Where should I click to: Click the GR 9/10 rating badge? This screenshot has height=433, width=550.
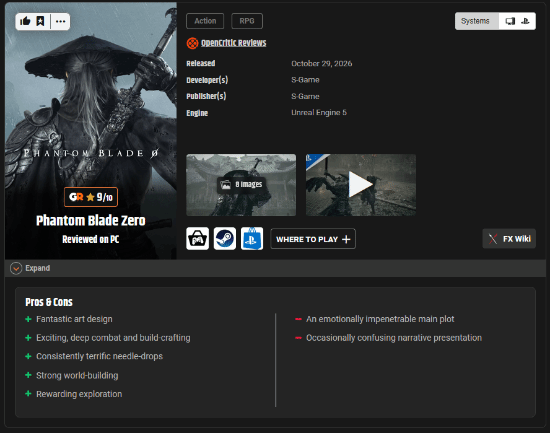click(x=91, y=197)
